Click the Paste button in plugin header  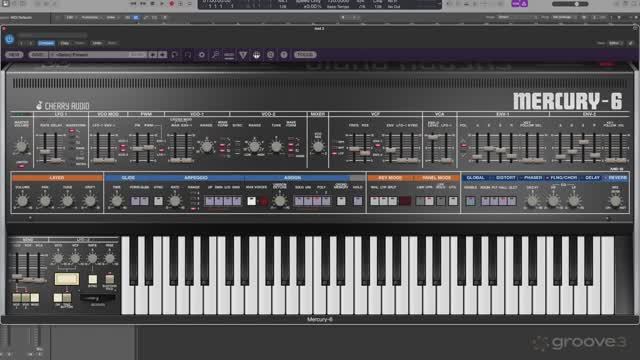[x=80, y=43]
